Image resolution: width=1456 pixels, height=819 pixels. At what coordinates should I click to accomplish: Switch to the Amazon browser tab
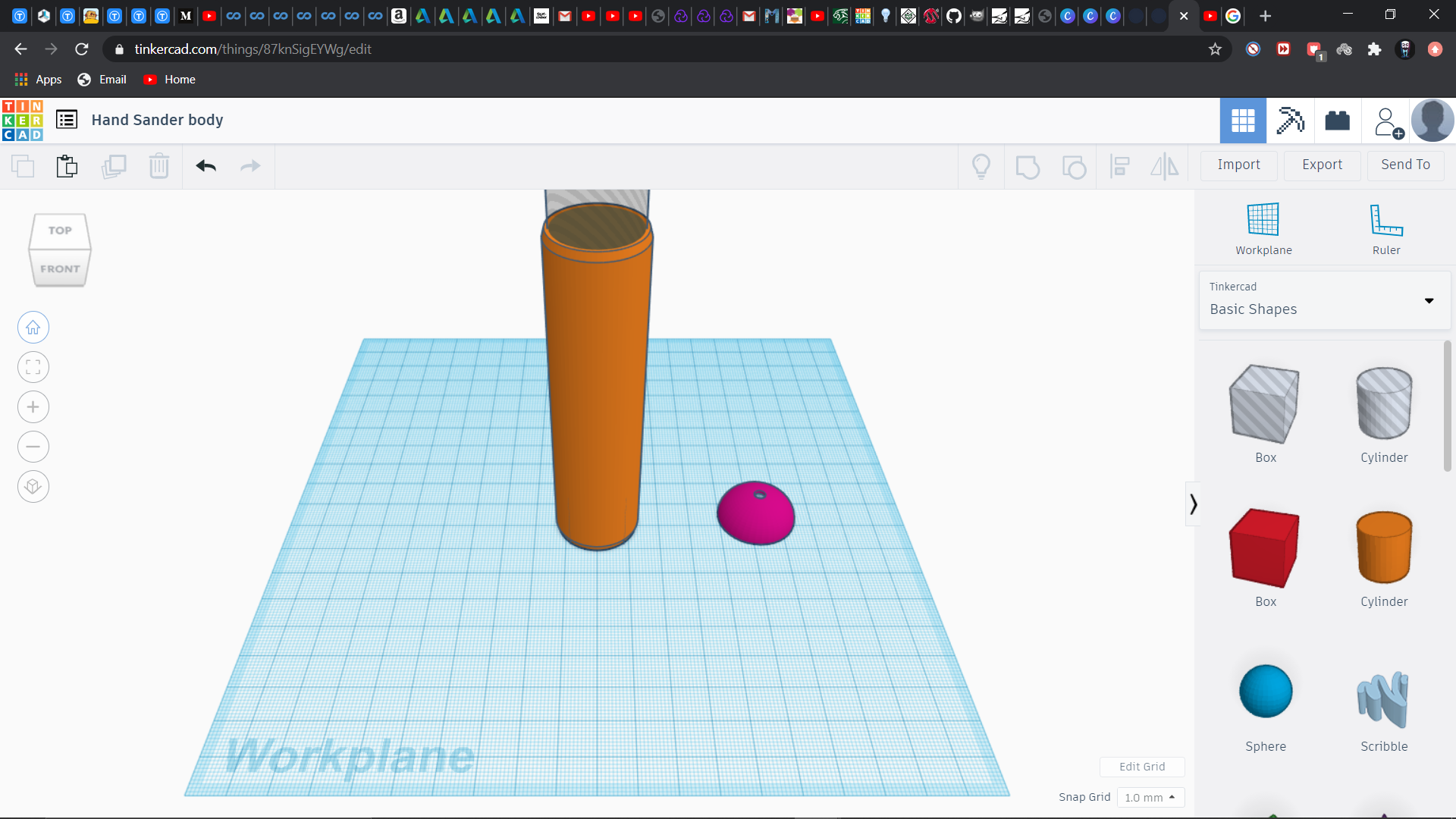[399, 16]
